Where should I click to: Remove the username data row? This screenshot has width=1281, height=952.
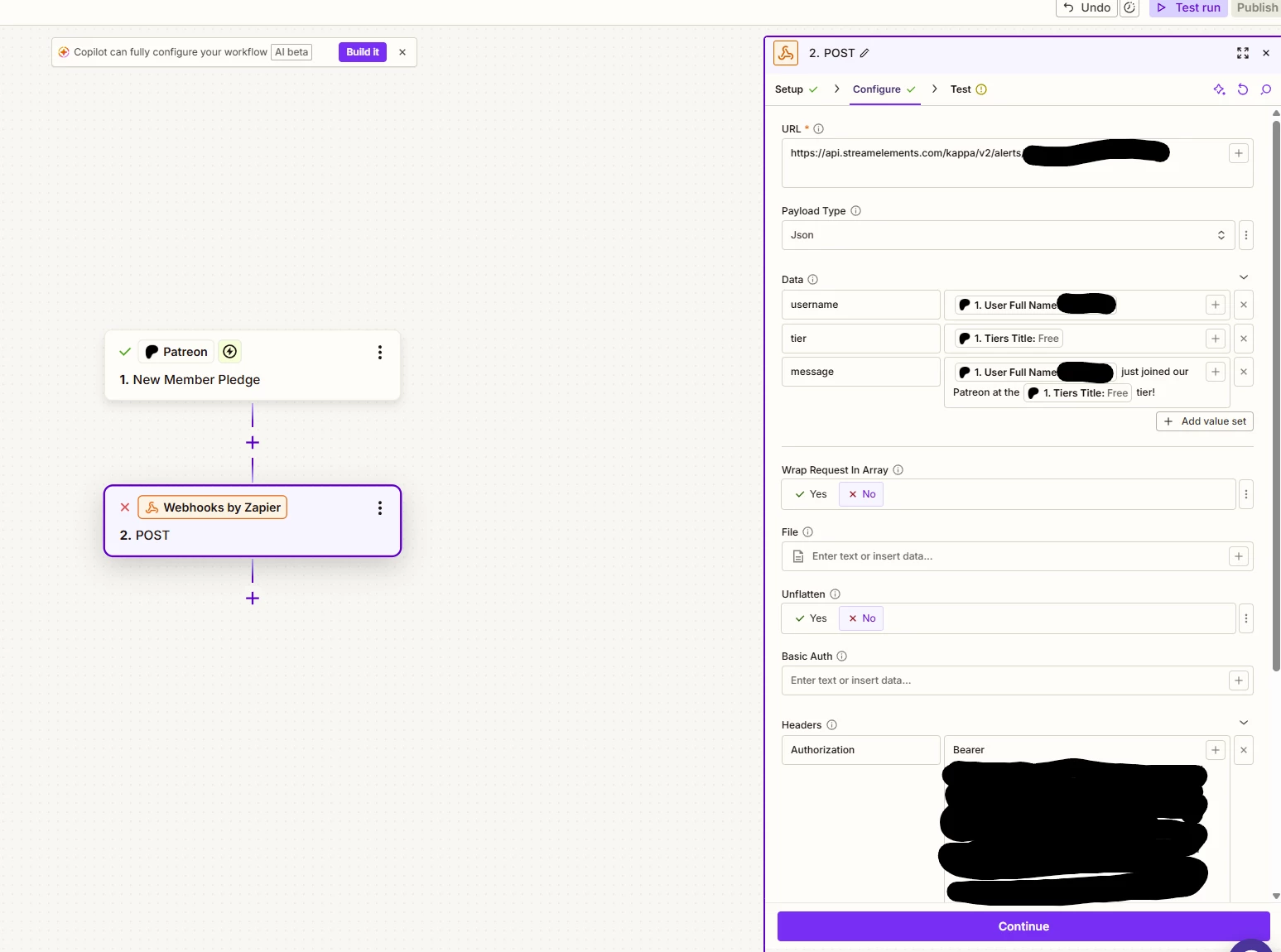[1244, 305]
